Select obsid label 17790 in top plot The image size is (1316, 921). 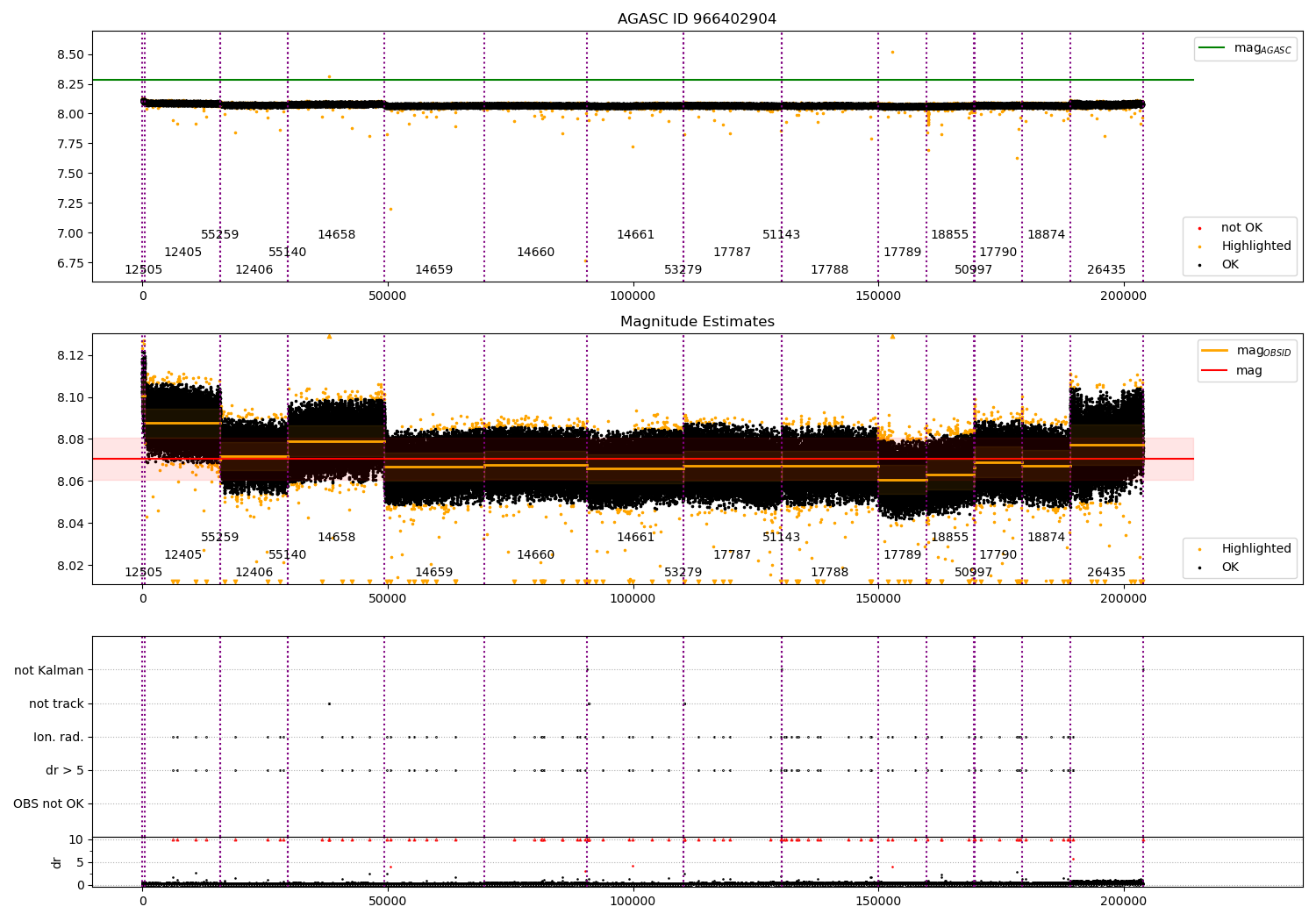click(998, 253)
